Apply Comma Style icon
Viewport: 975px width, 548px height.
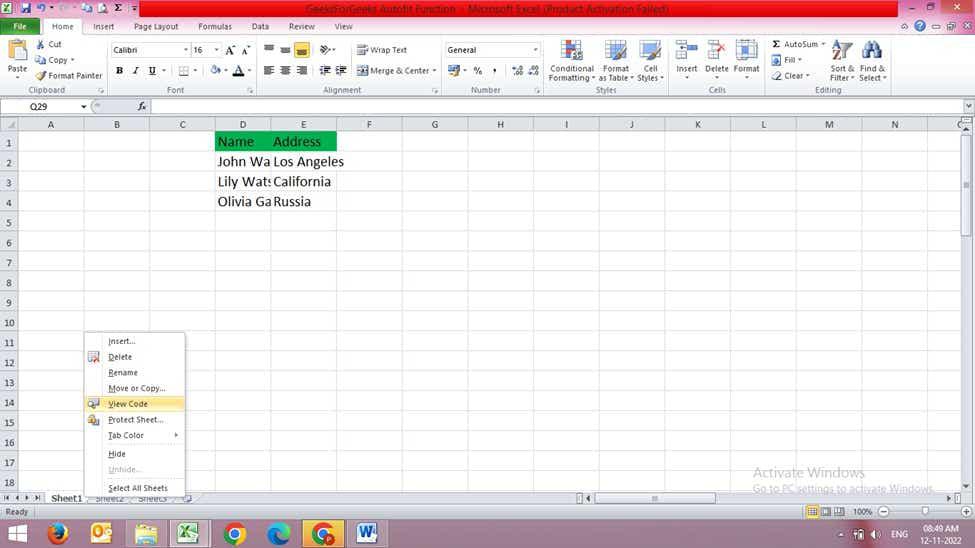[x=494, y=71]
